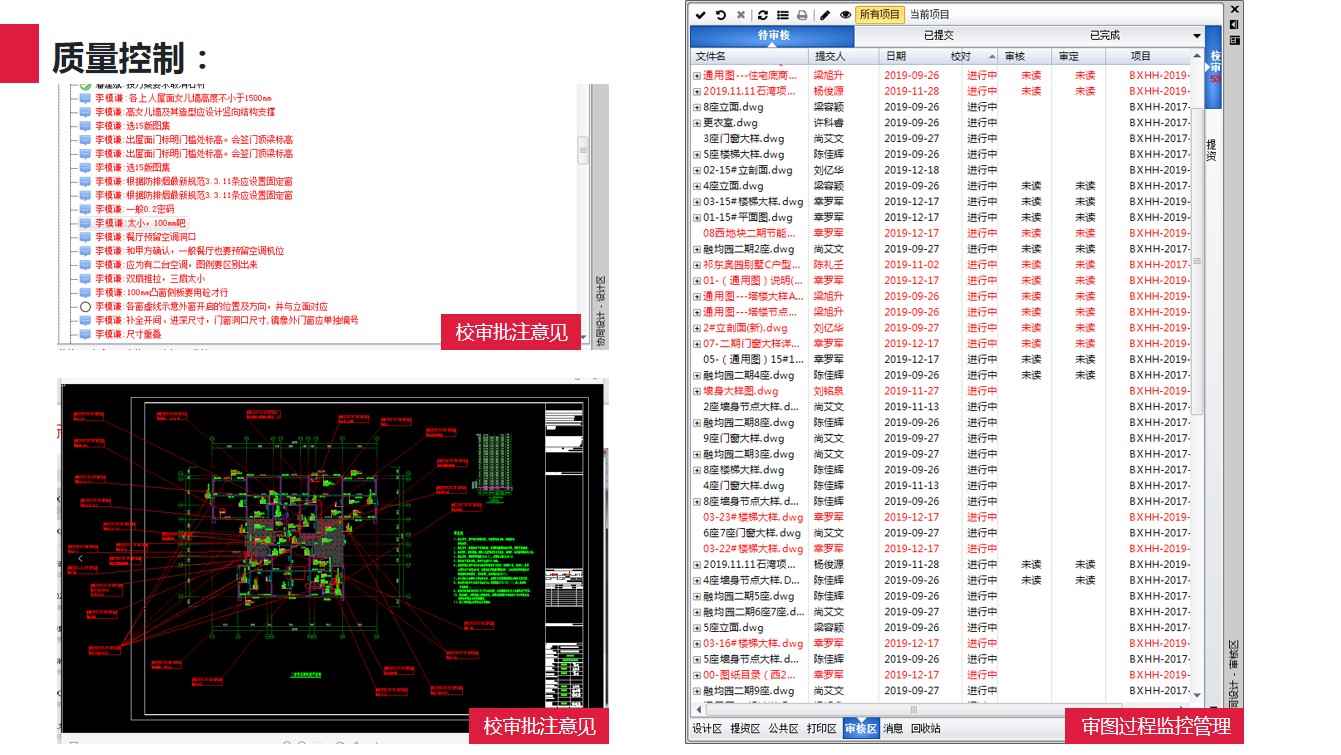
Task: Click comment bubble icon beside 尺寸重叠
Action: click(85, 335)
